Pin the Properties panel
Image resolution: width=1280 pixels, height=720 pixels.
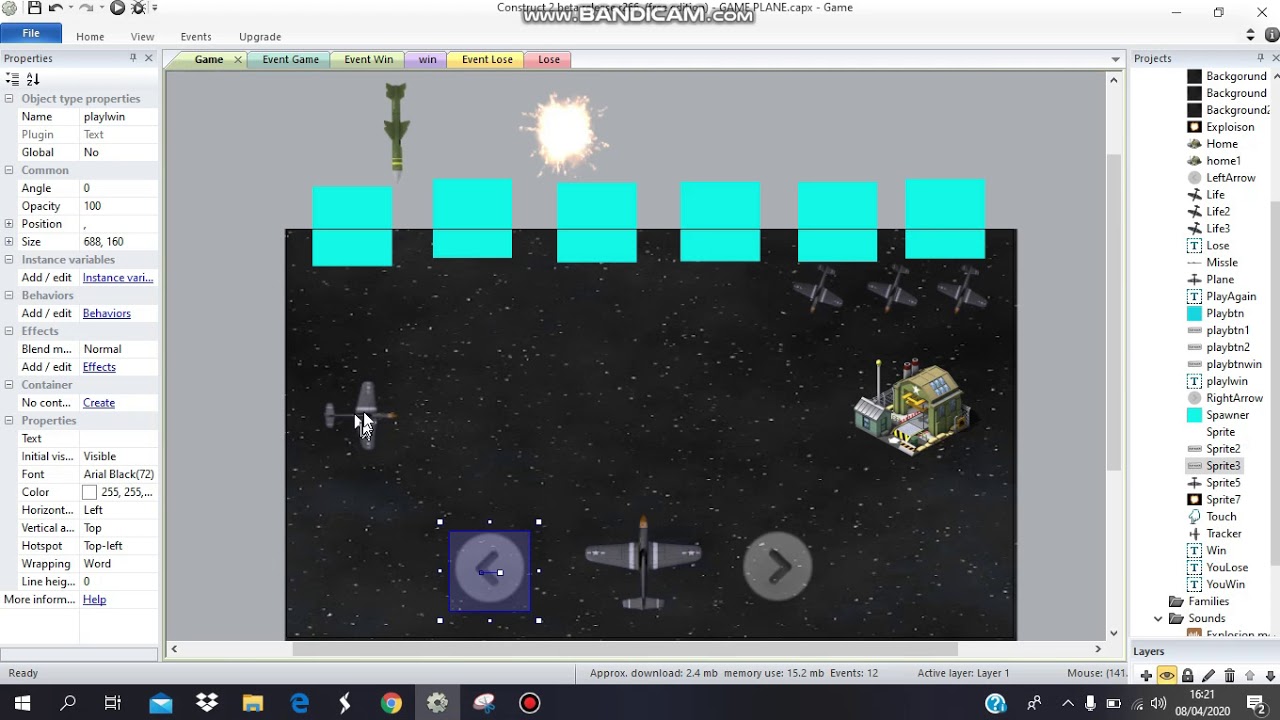click(x=133, y=58)
